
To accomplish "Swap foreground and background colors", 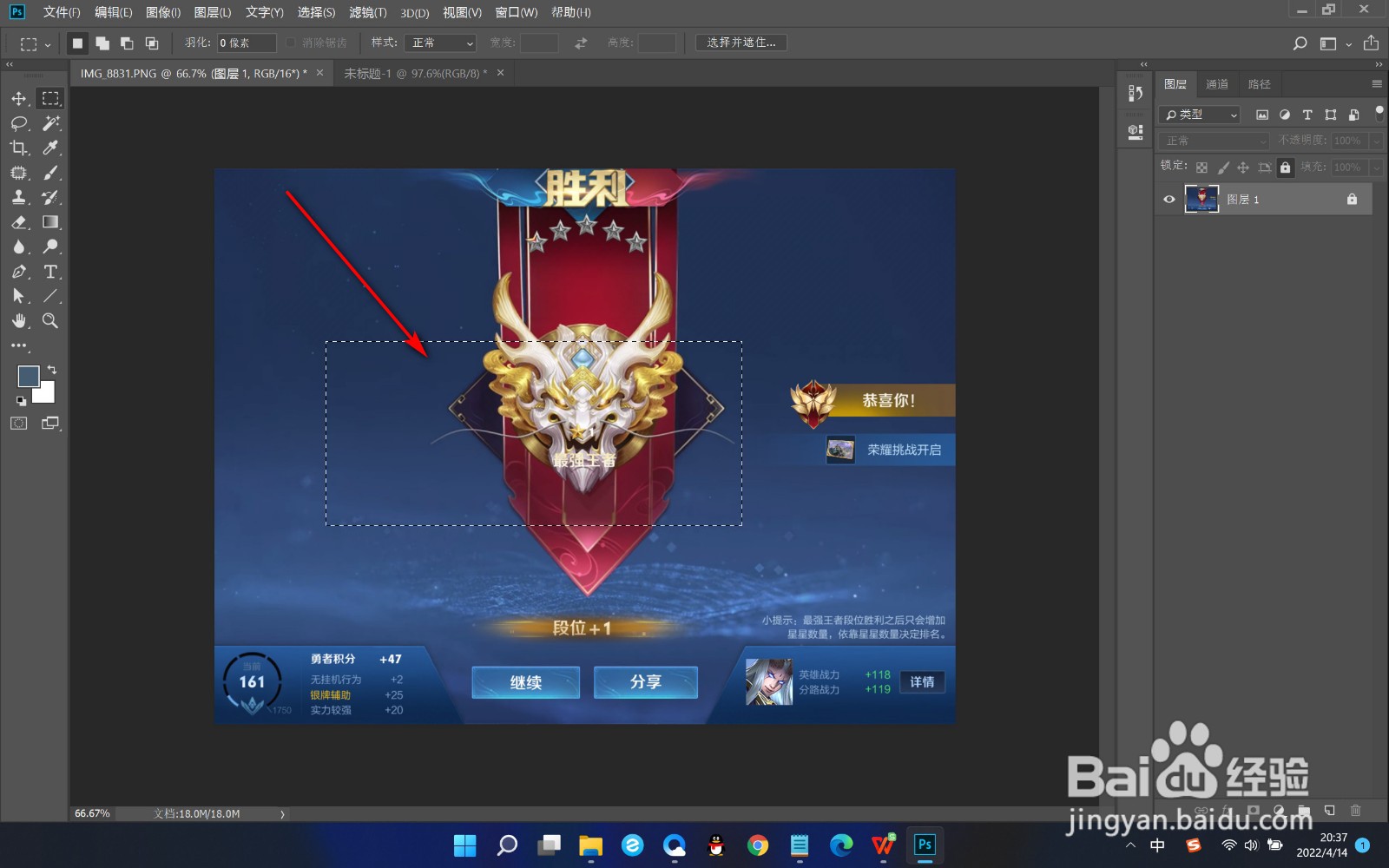I will pos(51,370).
